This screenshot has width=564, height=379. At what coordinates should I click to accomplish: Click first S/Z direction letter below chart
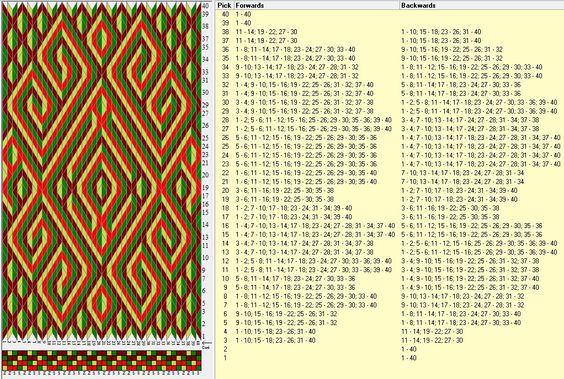(x=4, y=373)
